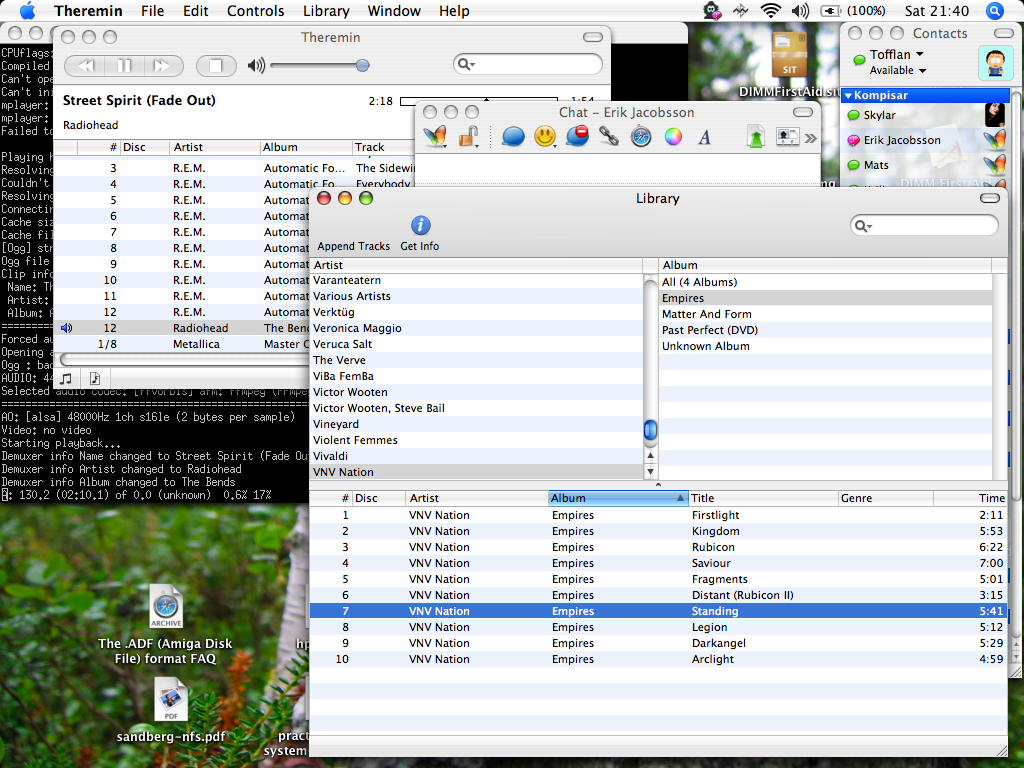1024x768 pixels.
Task: Open MSN butterfly service menu in chat
Action: point(435,137)
